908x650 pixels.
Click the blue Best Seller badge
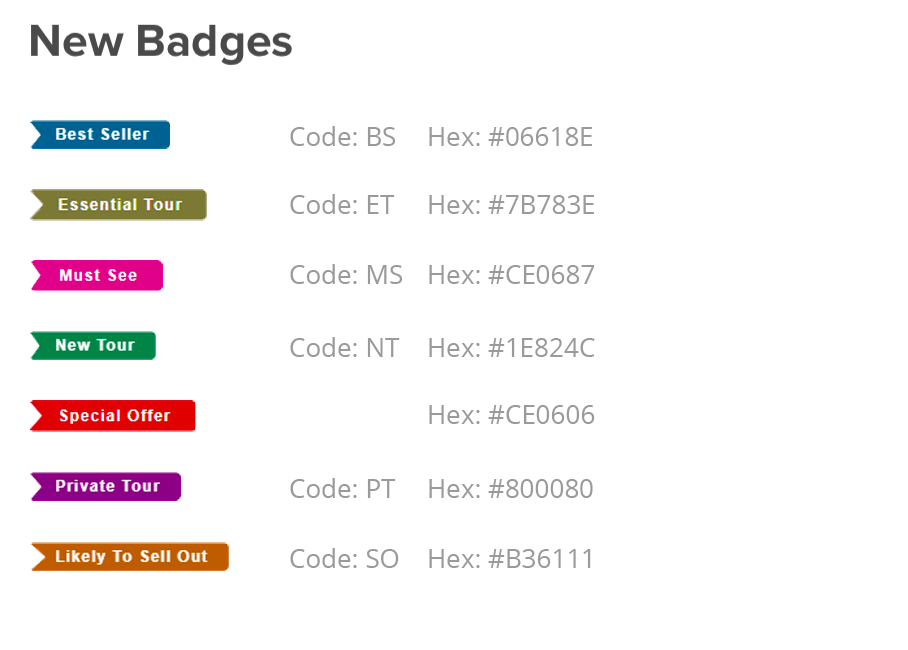pos(100,134)
